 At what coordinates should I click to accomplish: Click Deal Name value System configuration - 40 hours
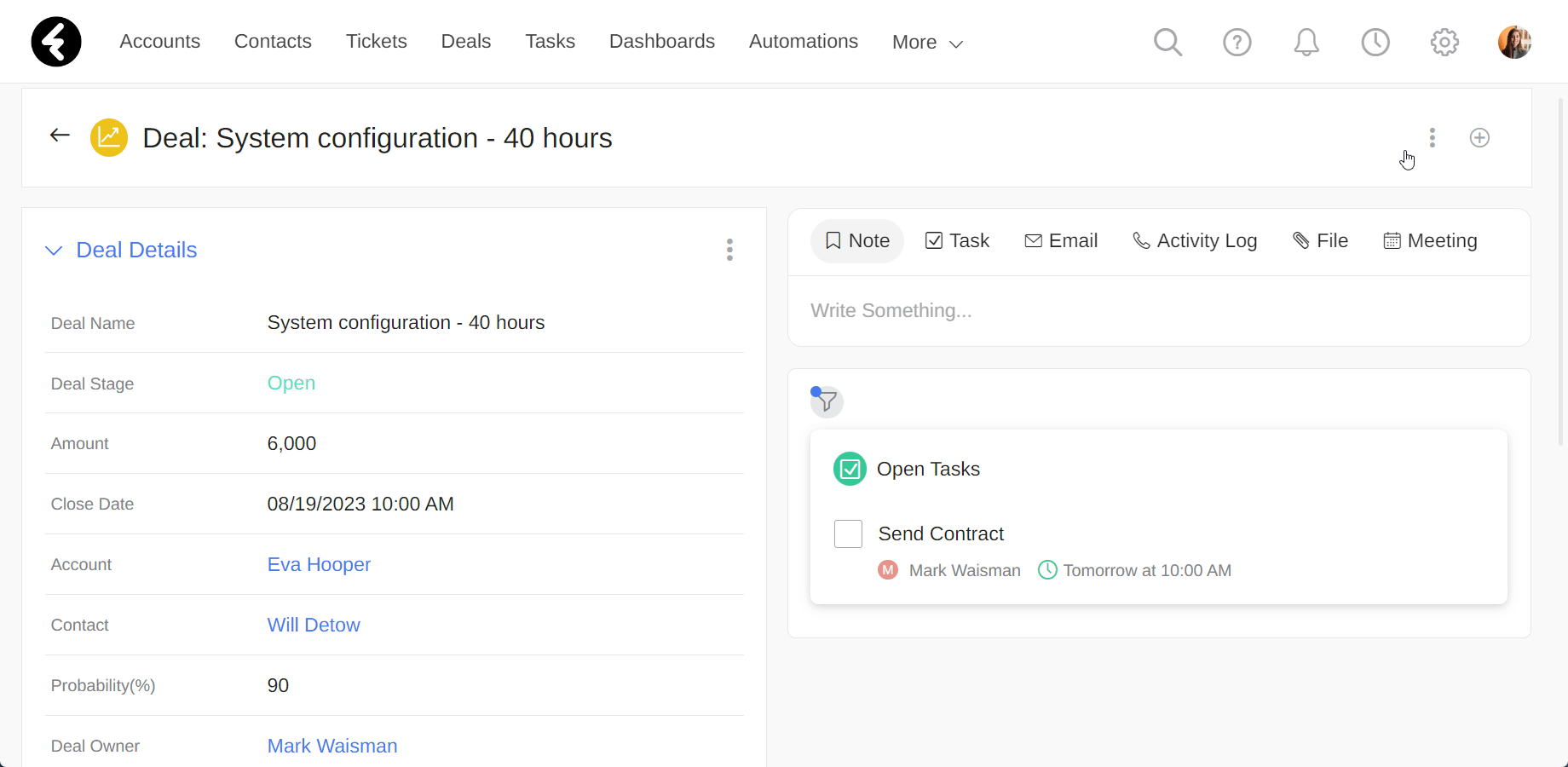406,322
